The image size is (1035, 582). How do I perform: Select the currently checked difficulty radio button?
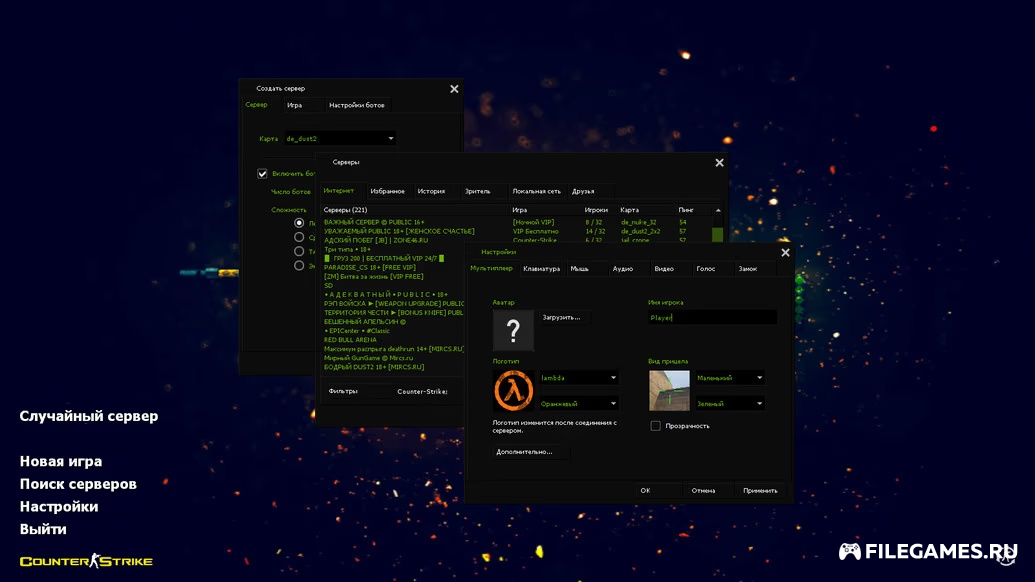tap(299, 223)
